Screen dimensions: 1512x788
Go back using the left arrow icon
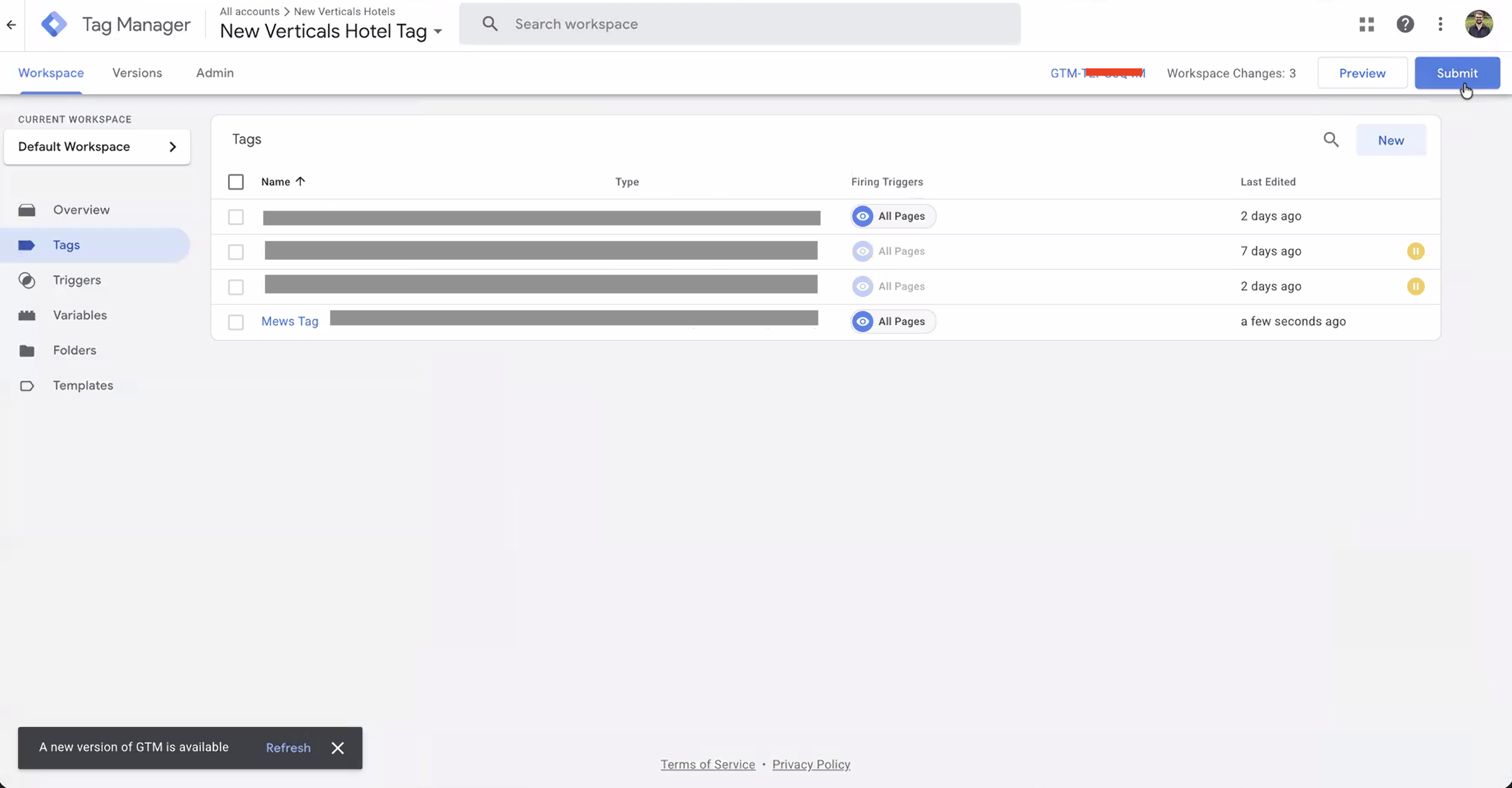click(11, 24)
